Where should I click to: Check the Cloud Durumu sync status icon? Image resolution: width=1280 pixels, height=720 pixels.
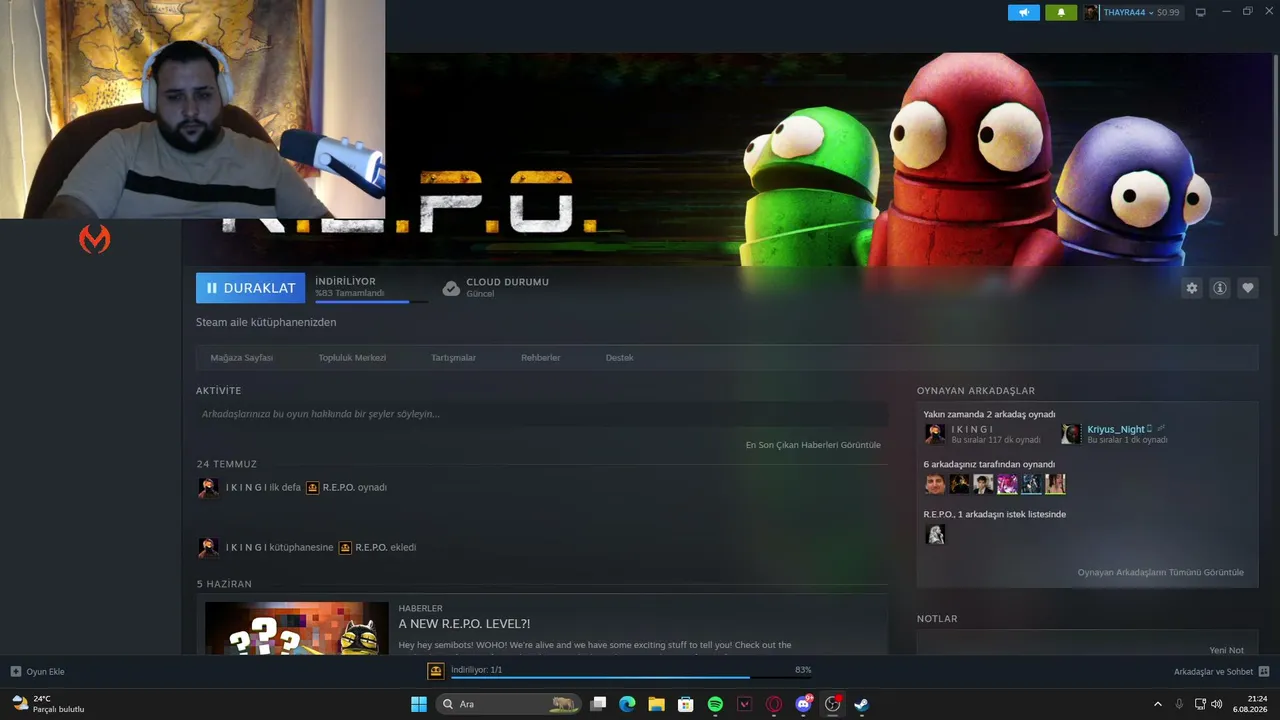click(451, 288)
